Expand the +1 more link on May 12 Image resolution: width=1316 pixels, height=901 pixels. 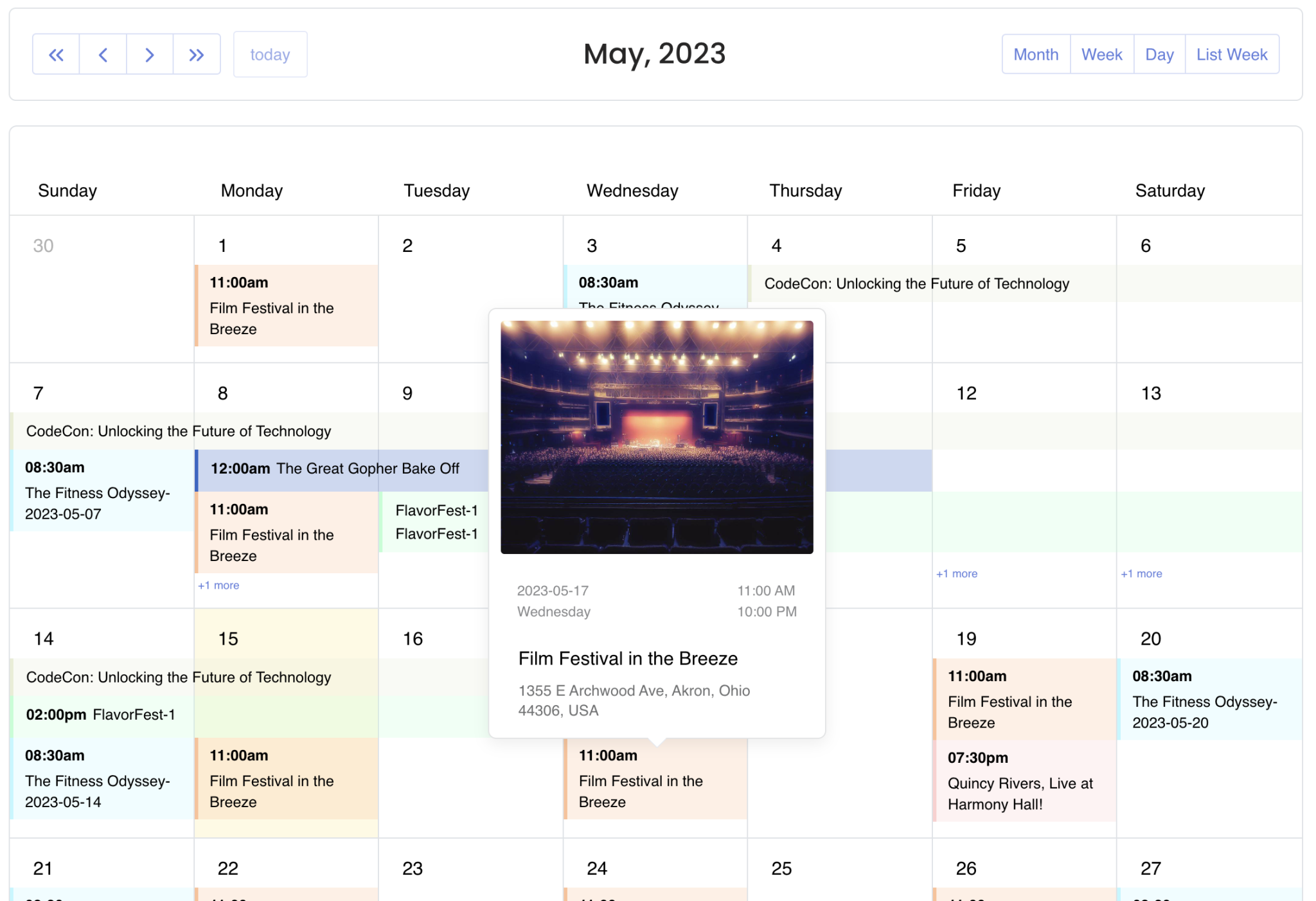pos(957,573)
